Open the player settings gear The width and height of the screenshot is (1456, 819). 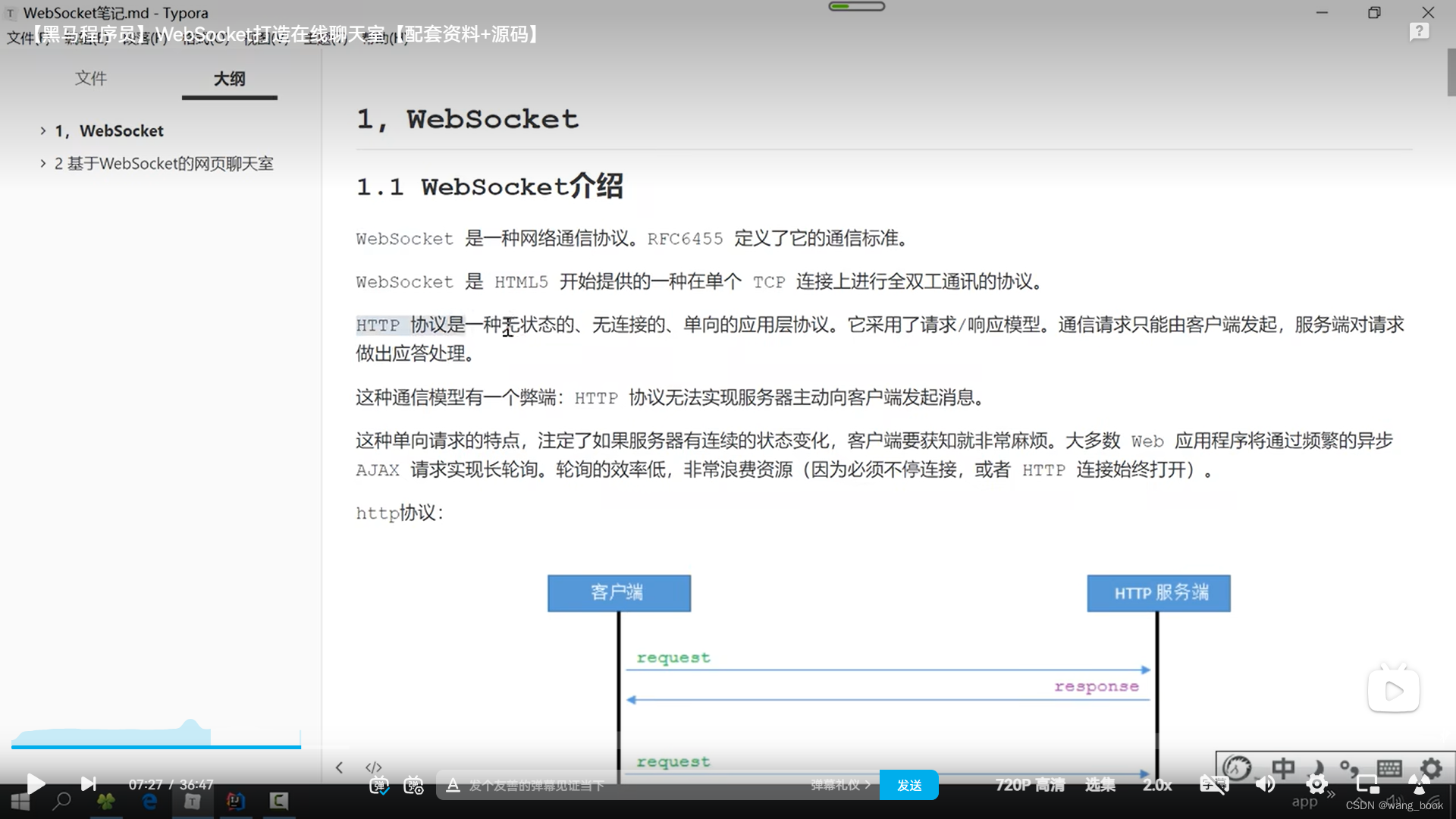tap(1317, 785)
